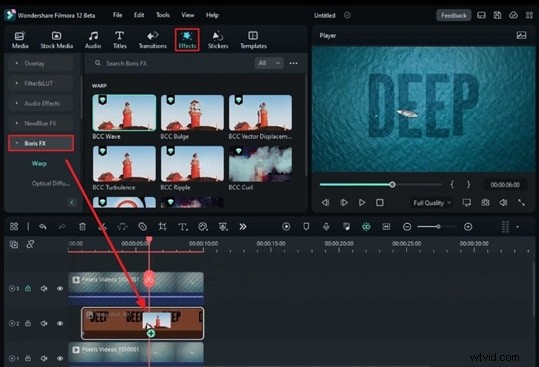This screenshot has height=367, width=539.
Task: Click the timeline zoom out minus
Action: 407,227
